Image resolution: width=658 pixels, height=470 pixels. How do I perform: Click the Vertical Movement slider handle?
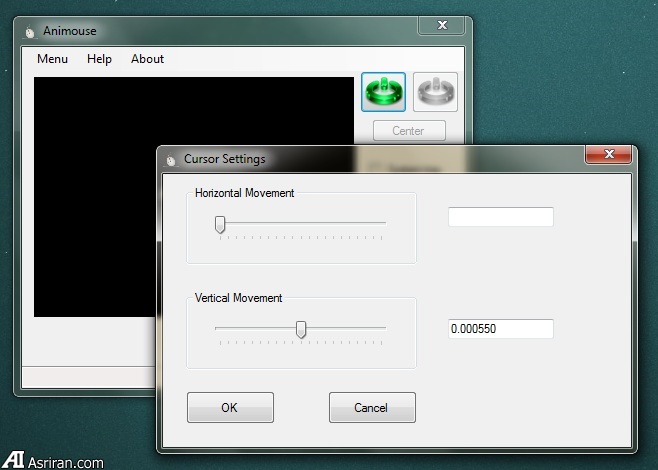pos(301,330)
